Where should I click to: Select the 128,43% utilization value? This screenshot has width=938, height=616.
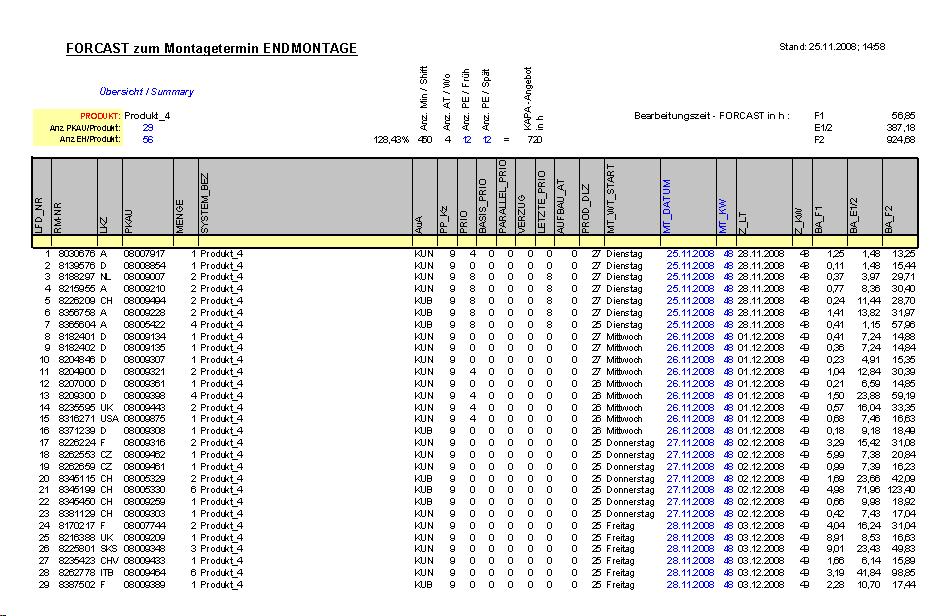point(391,139)
